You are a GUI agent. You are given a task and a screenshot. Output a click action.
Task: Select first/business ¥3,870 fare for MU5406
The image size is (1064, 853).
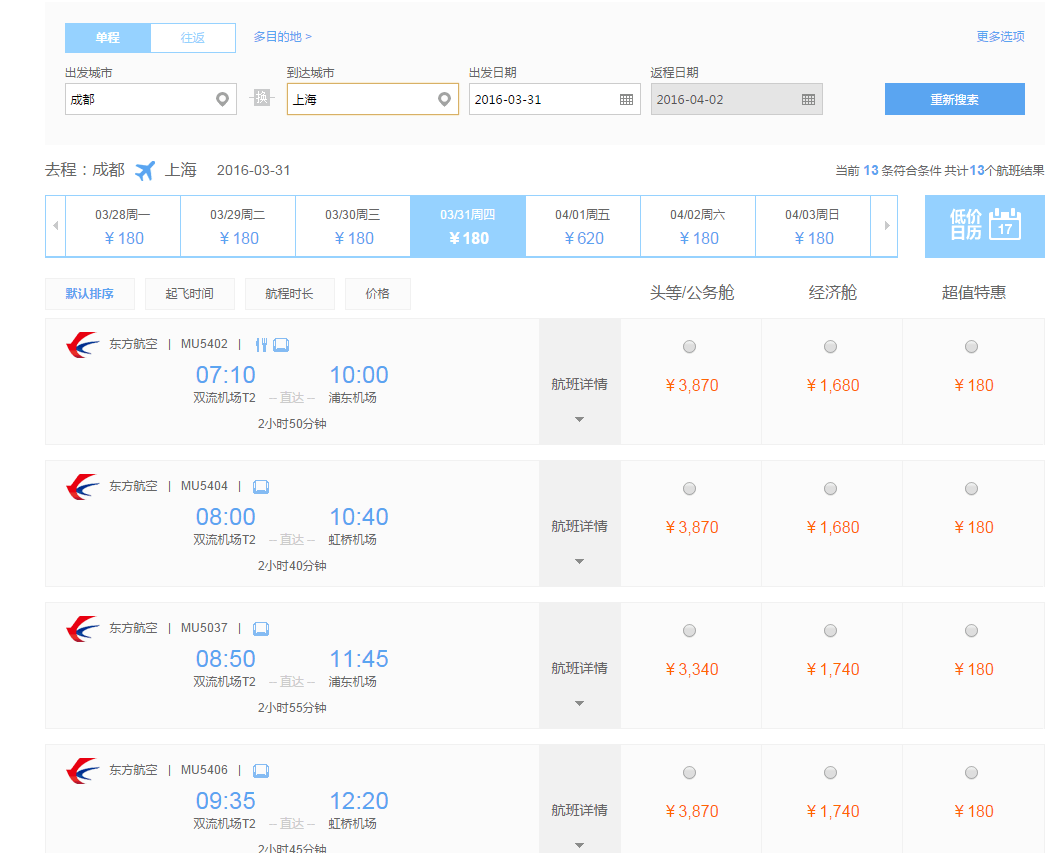(x=689, y=772)
